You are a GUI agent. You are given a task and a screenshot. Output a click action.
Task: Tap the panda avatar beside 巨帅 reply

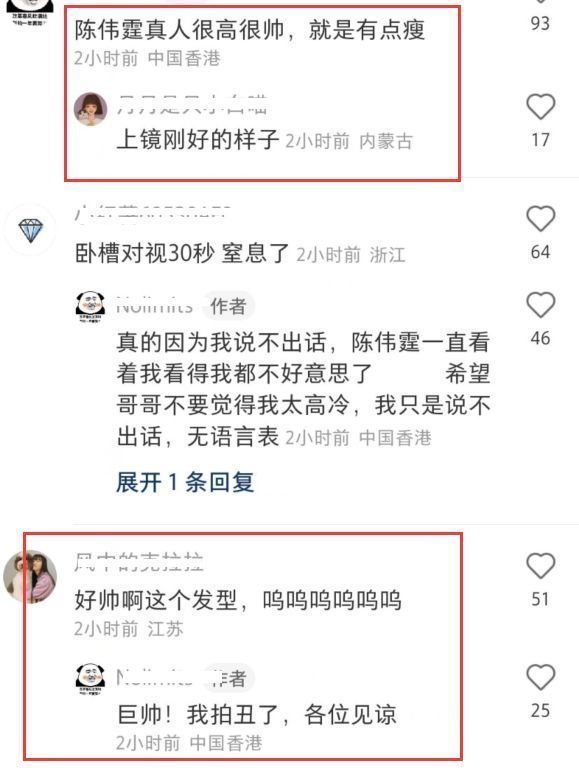[x=90, y=678]
